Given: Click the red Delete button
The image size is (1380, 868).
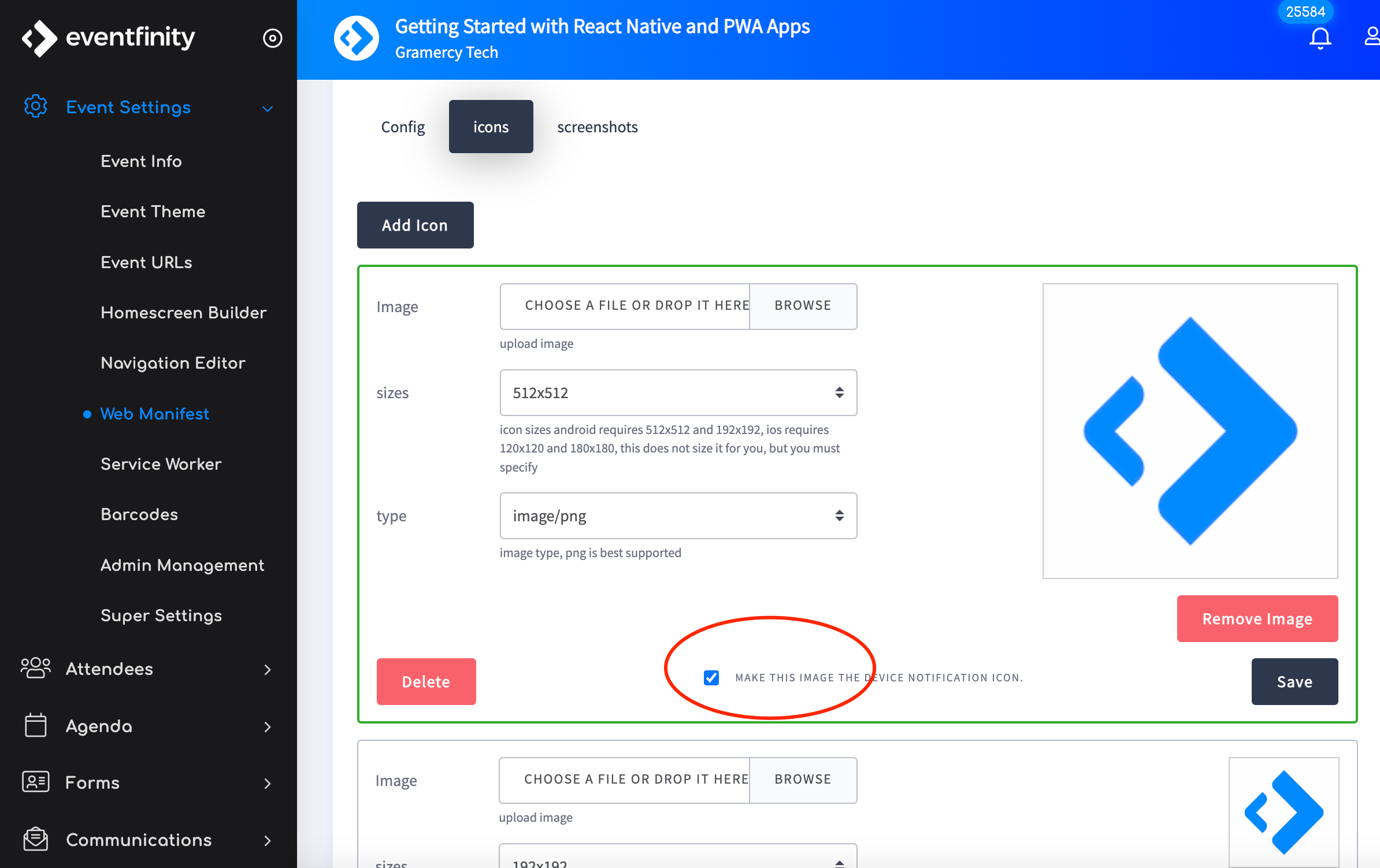Looking at the screenshot, I should (426, 681).
